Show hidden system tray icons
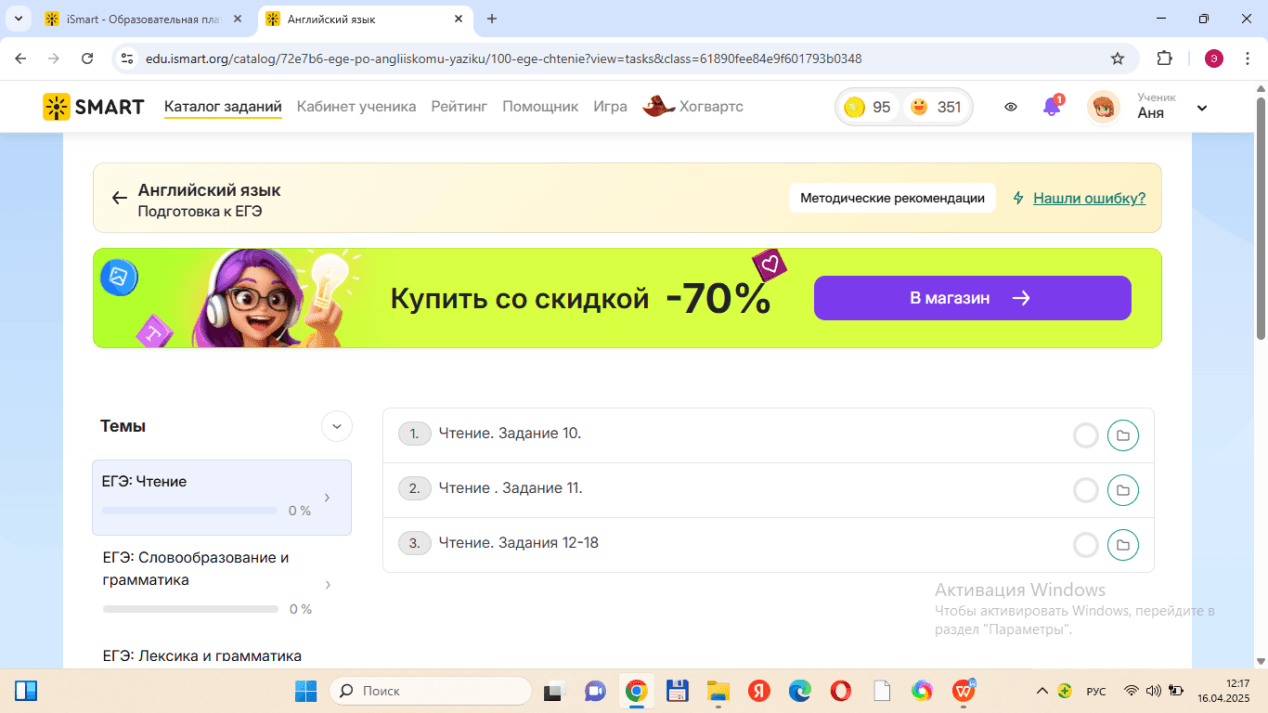Image resolution: width=1268 pixels, height=713 pixels. click(x=1042, y=691)
